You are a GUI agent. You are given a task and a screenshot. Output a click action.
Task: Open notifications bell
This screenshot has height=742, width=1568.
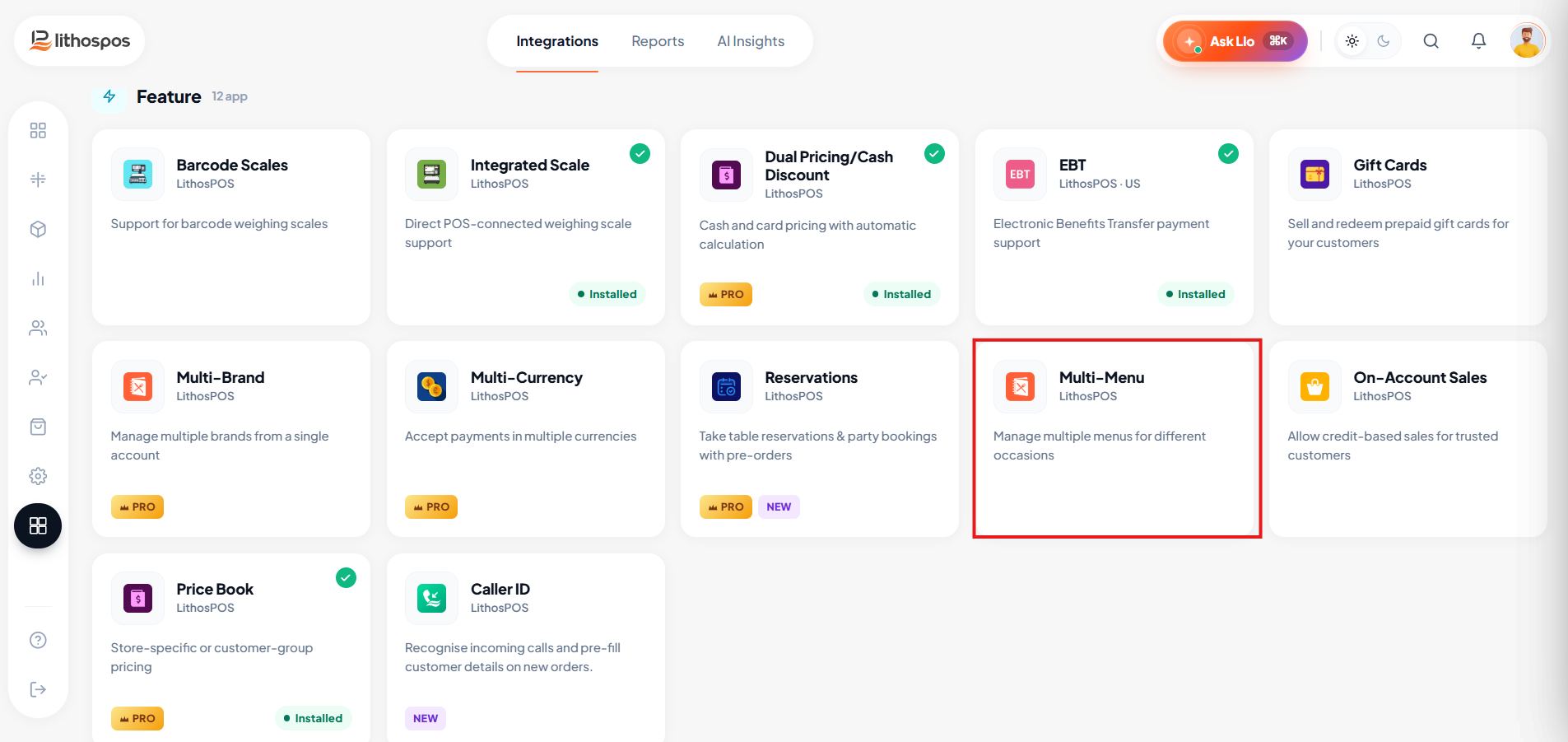pyautogui.click(x=1479, y=41)
